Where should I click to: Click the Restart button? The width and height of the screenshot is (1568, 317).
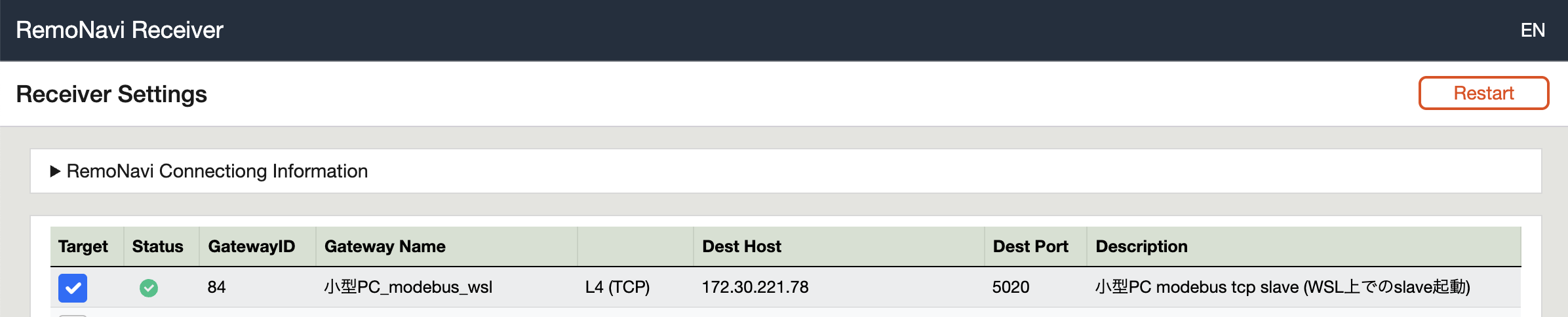1483,93
